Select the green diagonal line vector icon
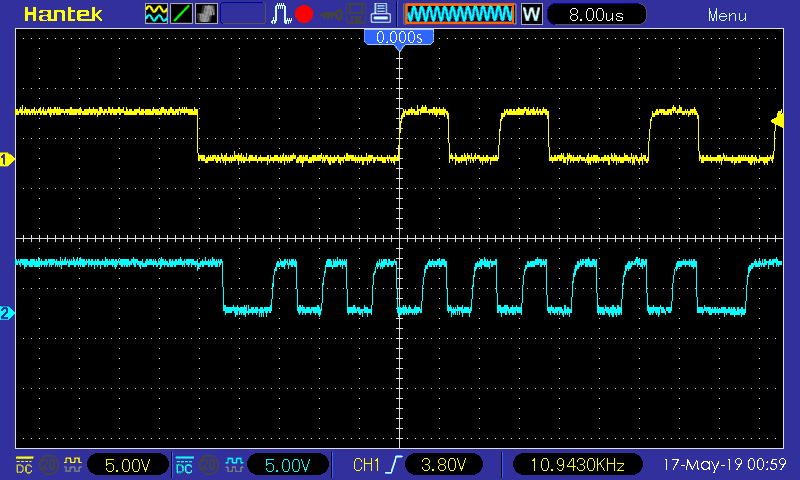The image size is (800, 480). pos(182,14)
